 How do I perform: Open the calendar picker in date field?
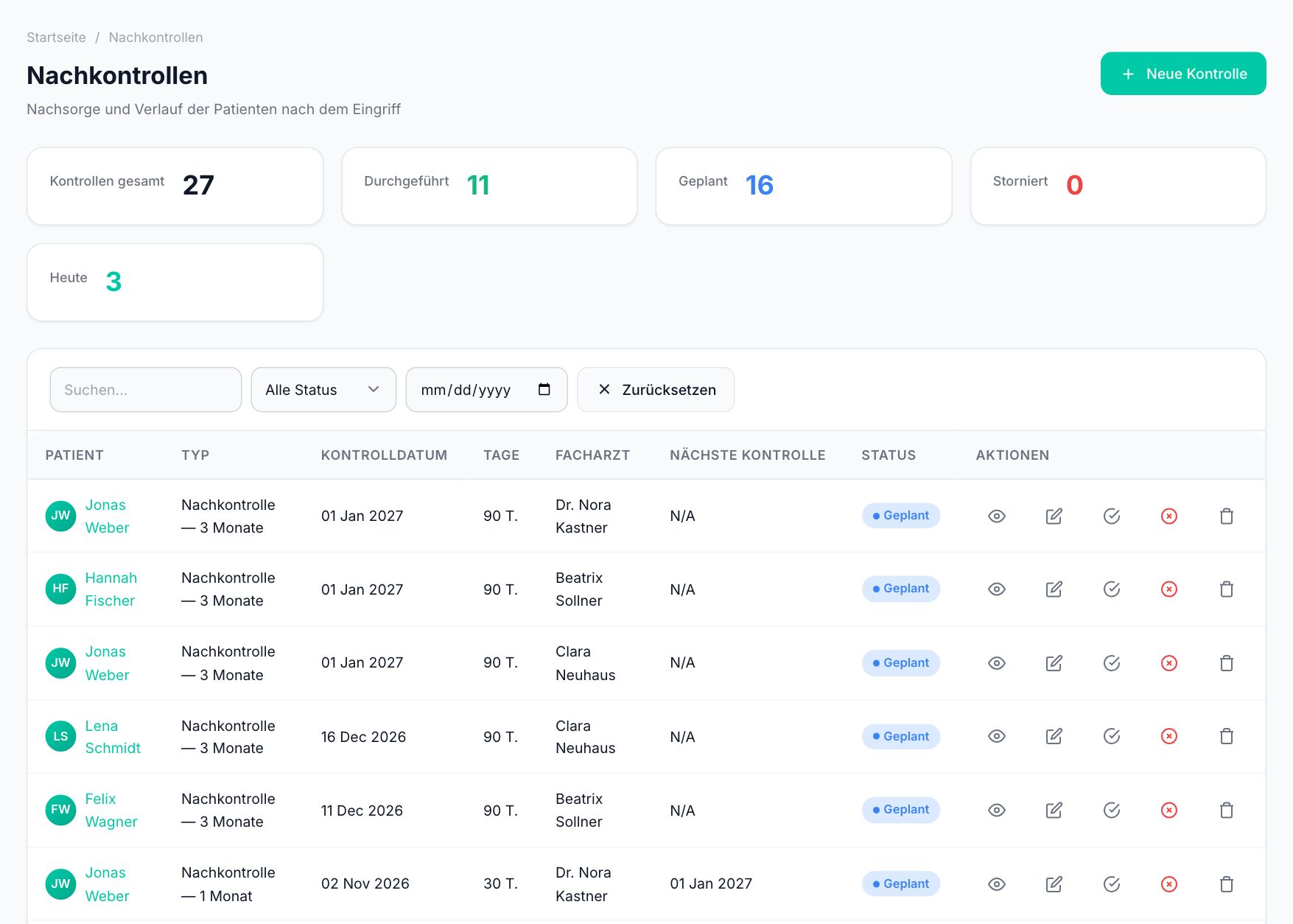pyautogui.click(x=544, y=390)
